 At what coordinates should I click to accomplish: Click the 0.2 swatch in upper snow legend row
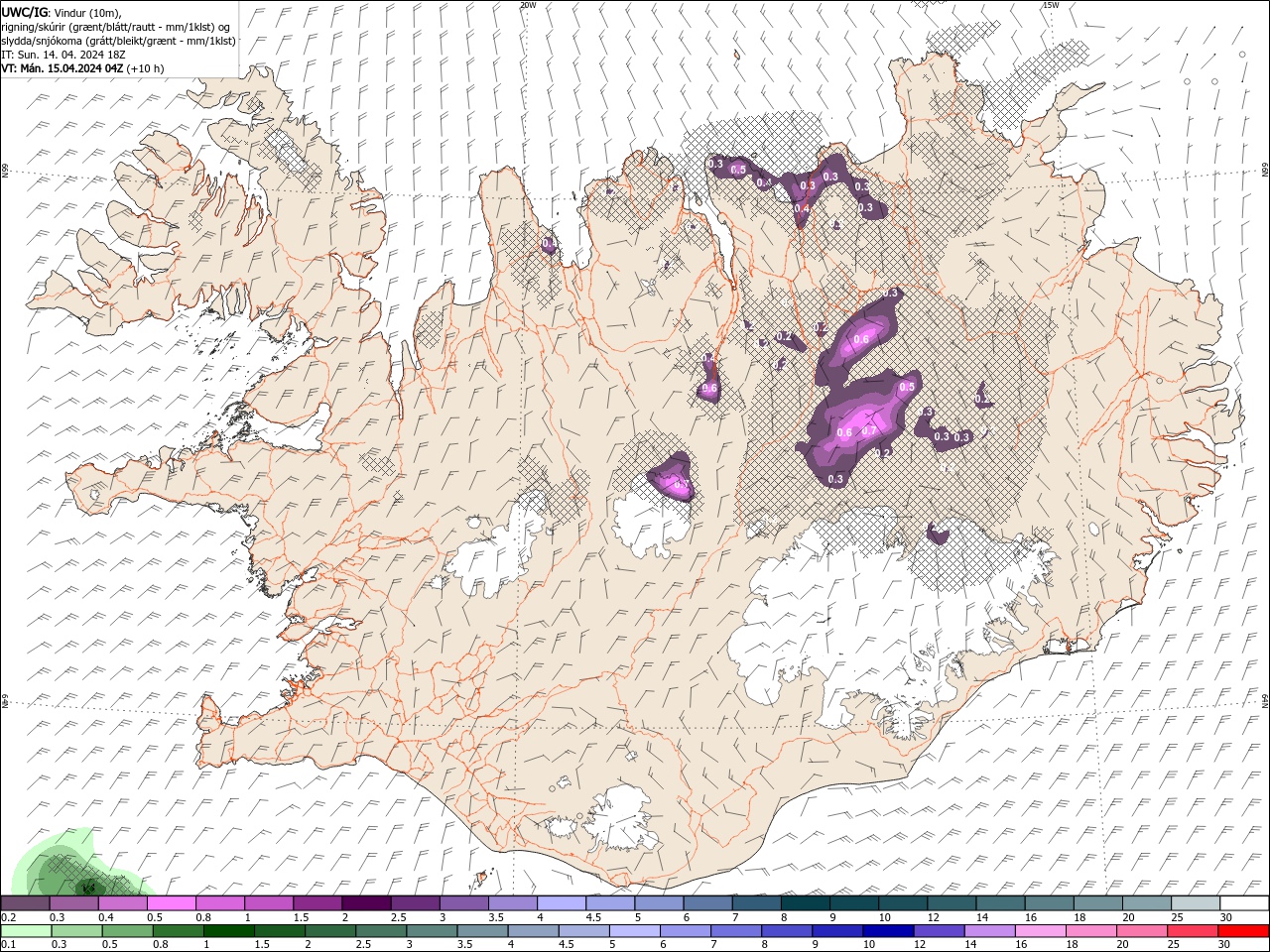coord(25,903)
